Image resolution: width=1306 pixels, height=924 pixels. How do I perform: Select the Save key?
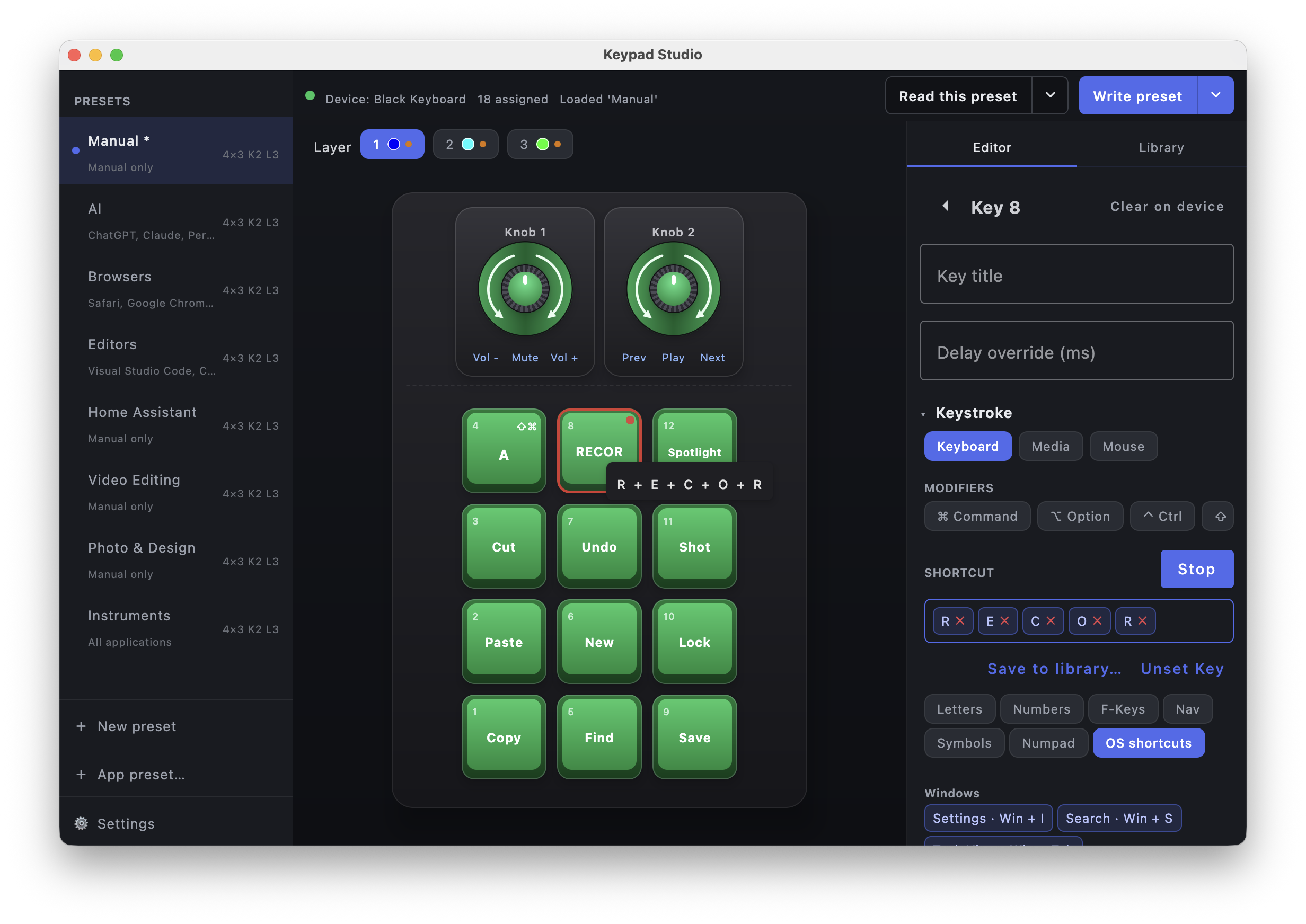(x=694, y=737)
